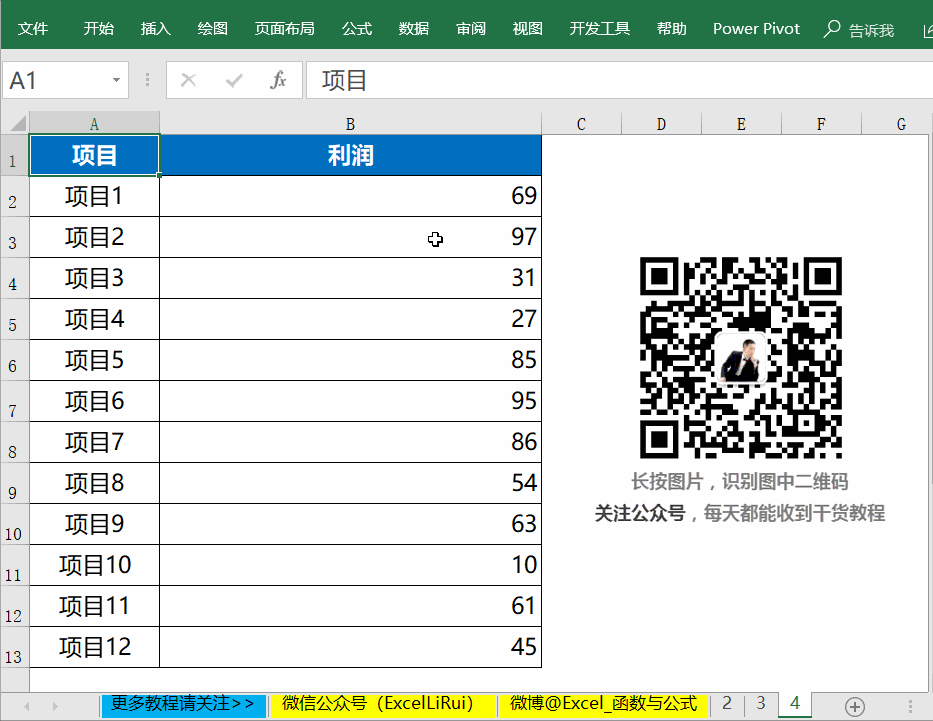Select the cell 项目11
The width and height of the screenshot is (933, 721).
pyautogui.click(x=94, y=606)
